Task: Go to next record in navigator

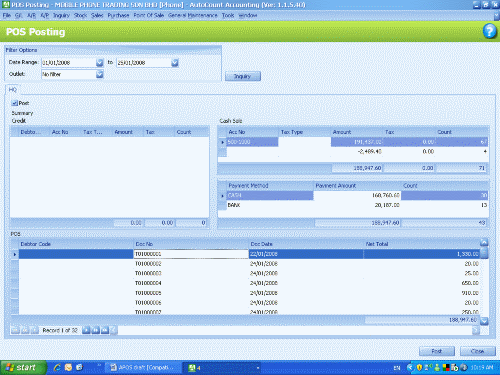Action: pyautogui.click(x=86, y=330)
